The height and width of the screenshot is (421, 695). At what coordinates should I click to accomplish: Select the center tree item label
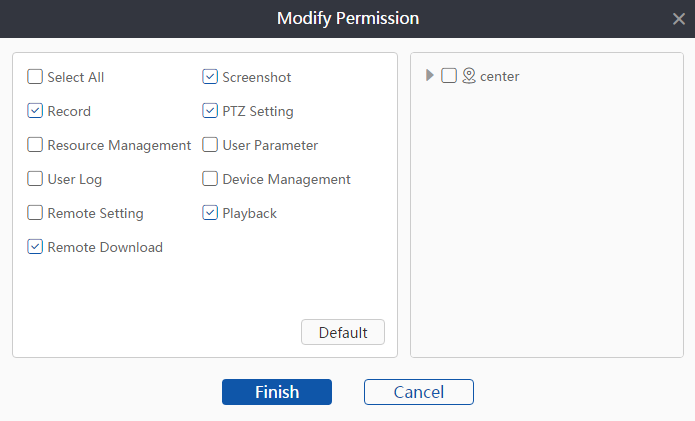coord(499,76)
